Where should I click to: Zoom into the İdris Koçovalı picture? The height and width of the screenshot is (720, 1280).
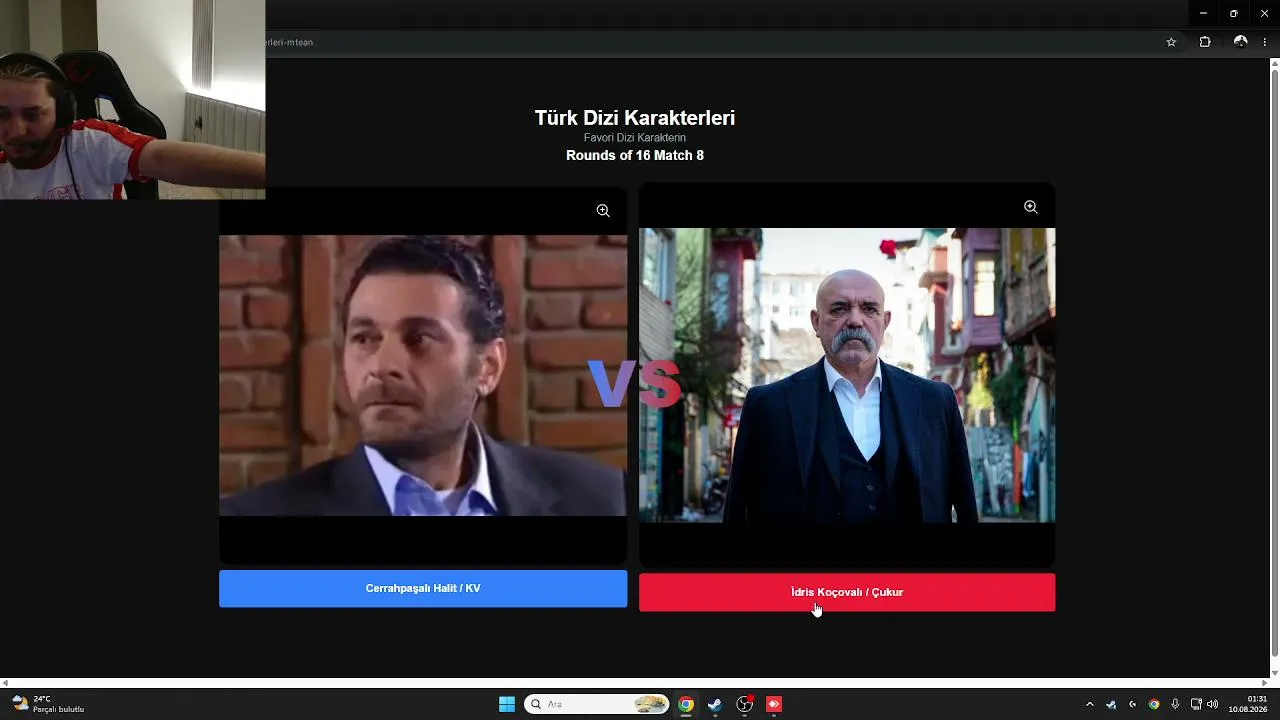click(x=1030, y=207)
